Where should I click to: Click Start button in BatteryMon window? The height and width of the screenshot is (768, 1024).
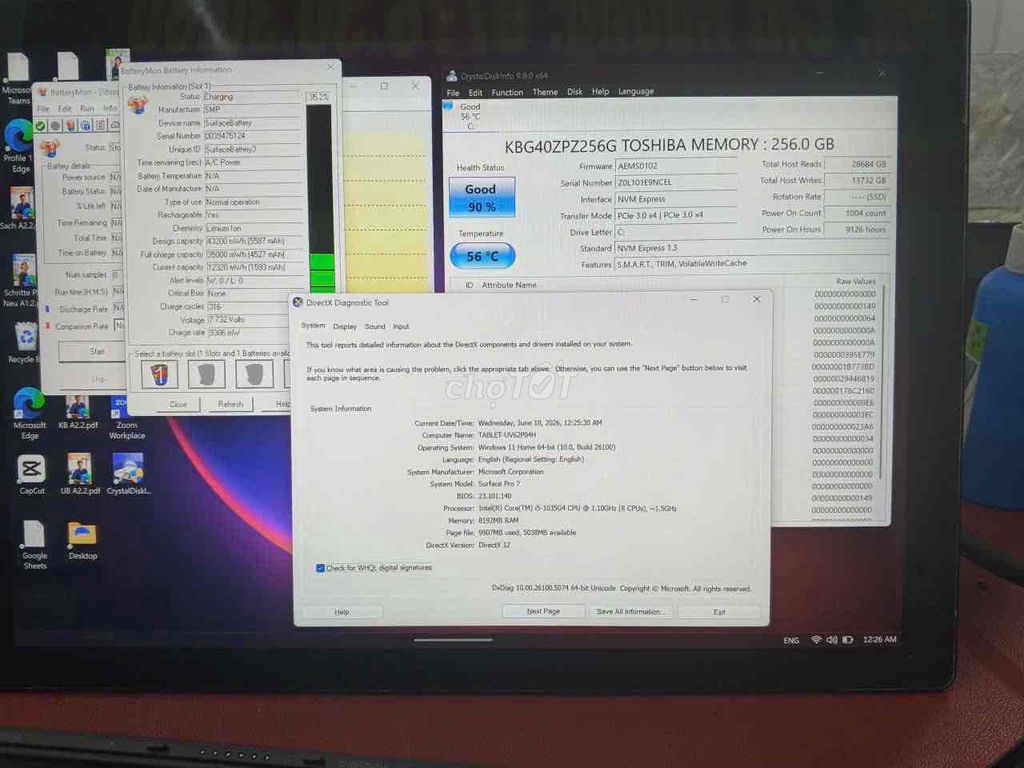[x=91, y=351]
